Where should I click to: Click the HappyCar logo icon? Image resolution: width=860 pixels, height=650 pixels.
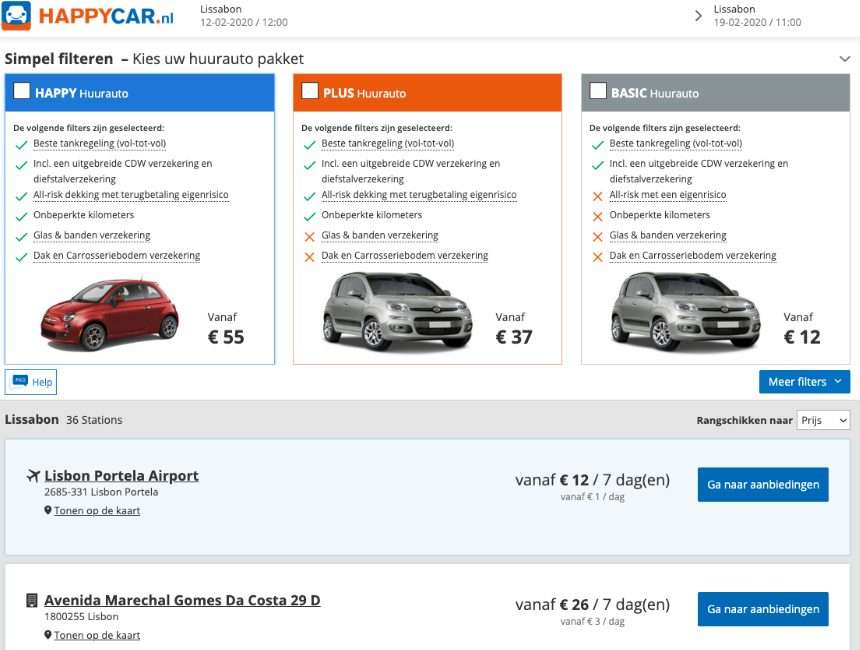click(x=16, y=16)
